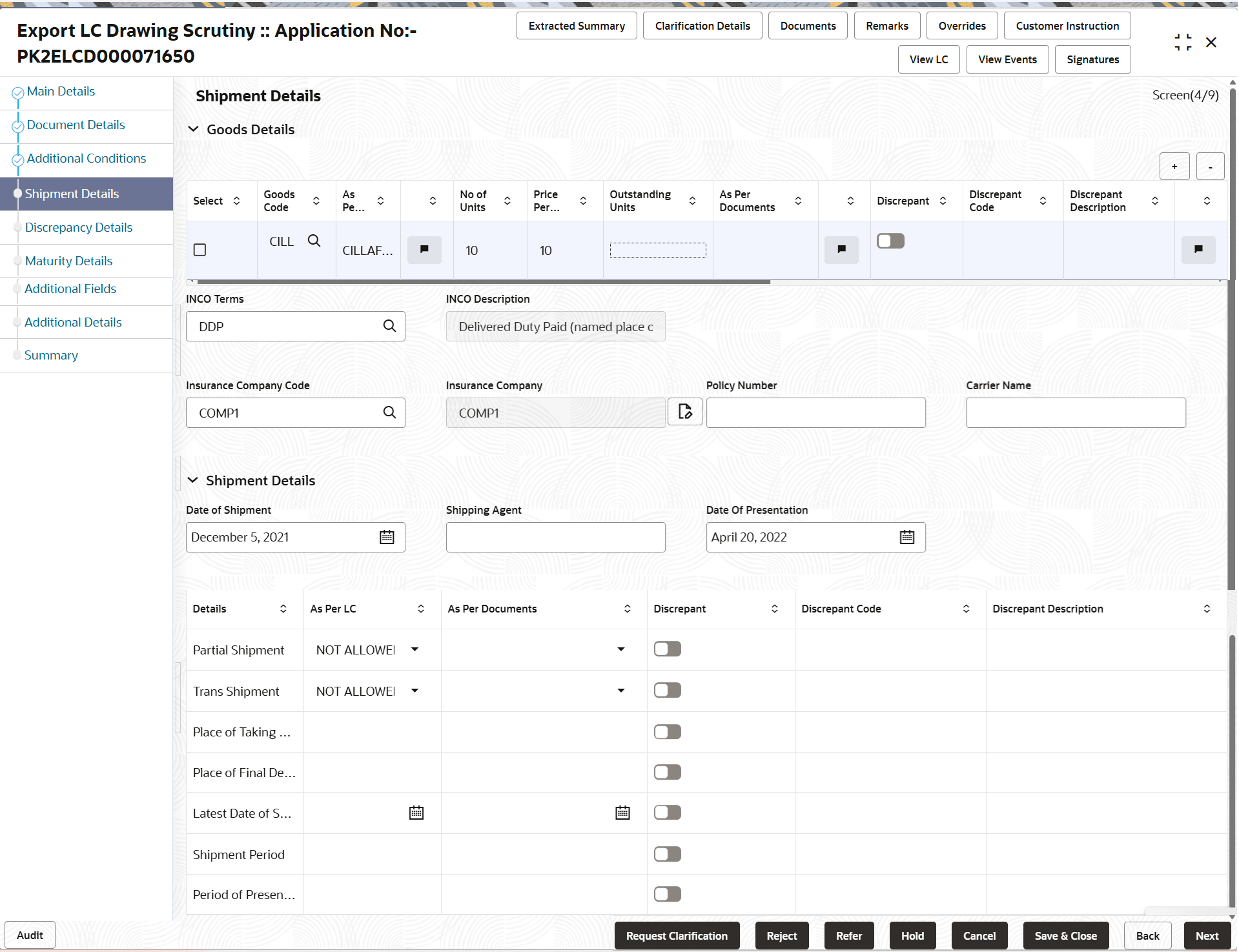The width and height of the screenshot is (1239, 952).
Task: Sort goods table As Per Documents column
Action: pyautogui.click(x=799, y=201)
